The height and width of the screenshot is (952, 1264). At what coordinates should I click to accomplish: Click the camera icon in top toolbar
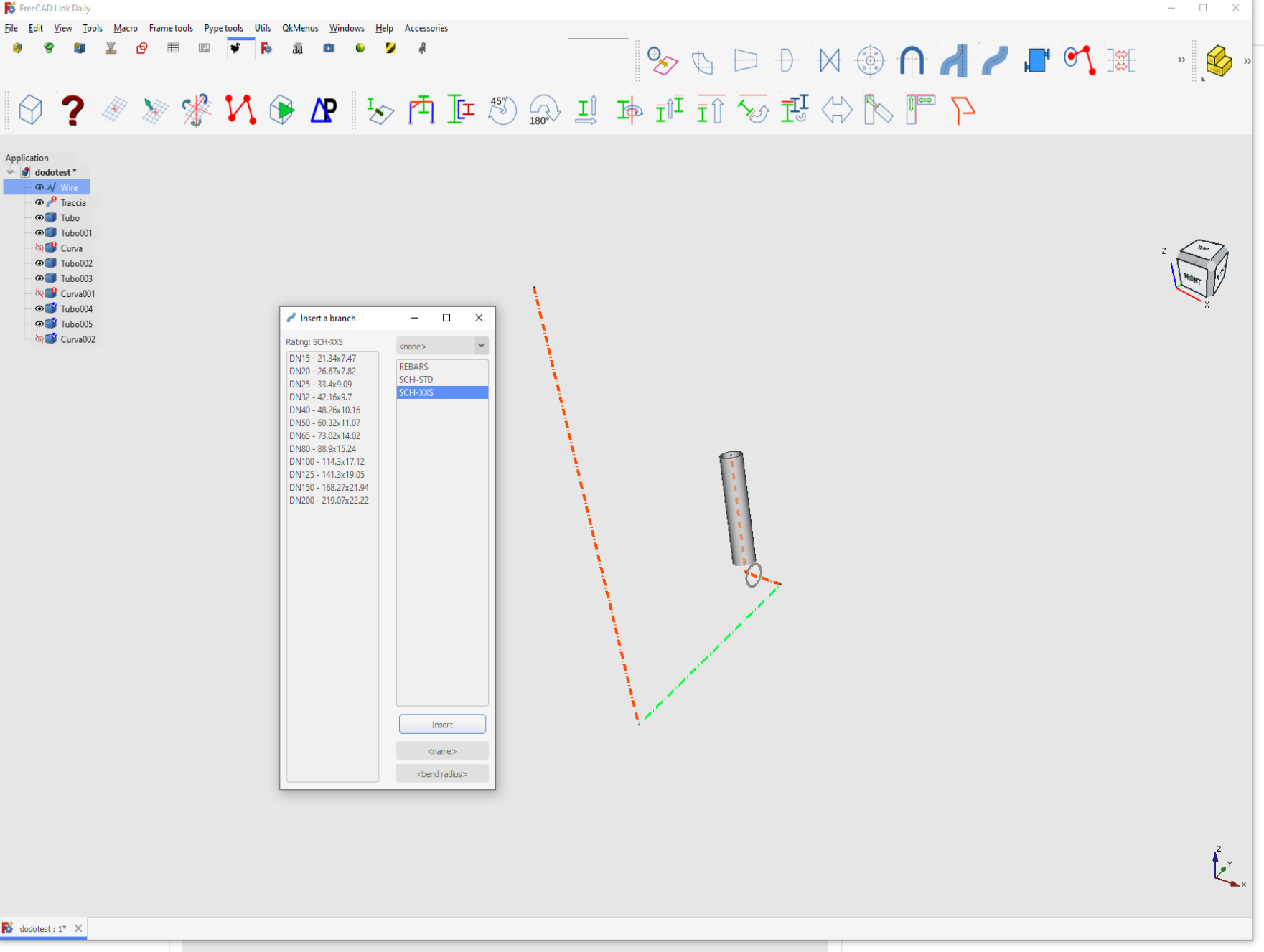tap(329, 48)
